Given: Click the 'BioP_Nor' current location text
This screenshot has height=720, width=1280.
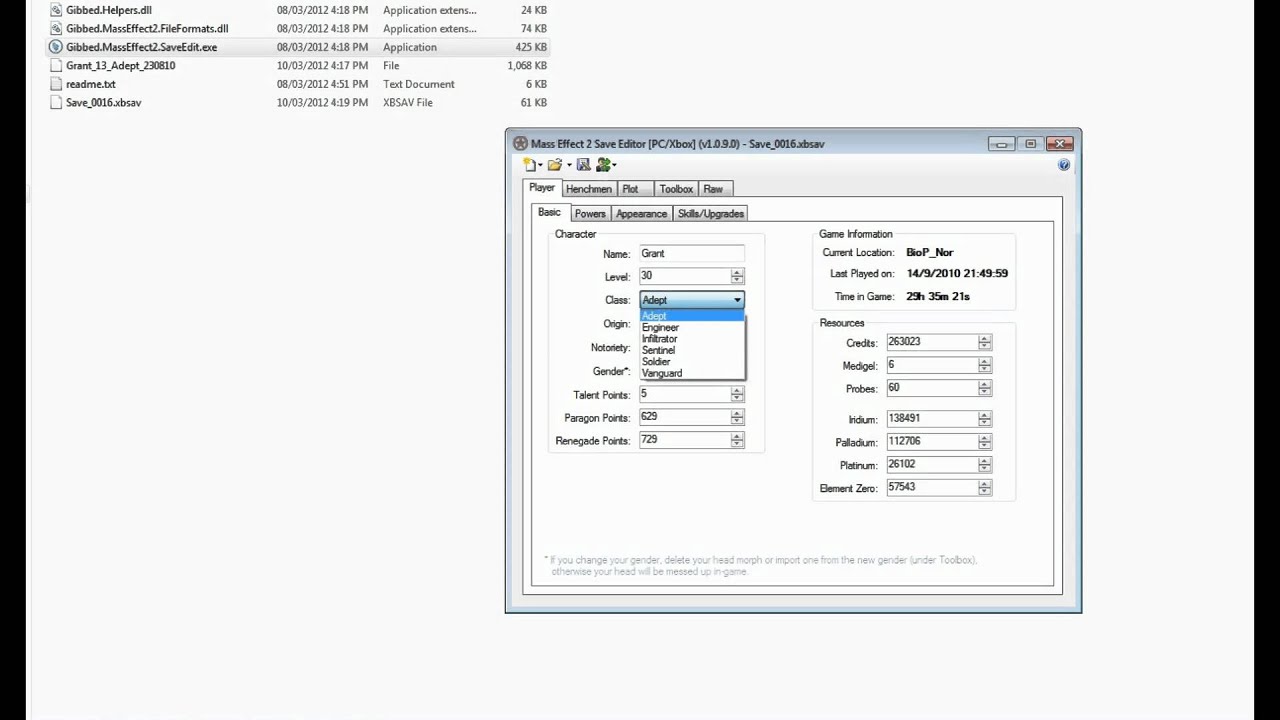Looking at the screenshot, I should pos(929,253).
